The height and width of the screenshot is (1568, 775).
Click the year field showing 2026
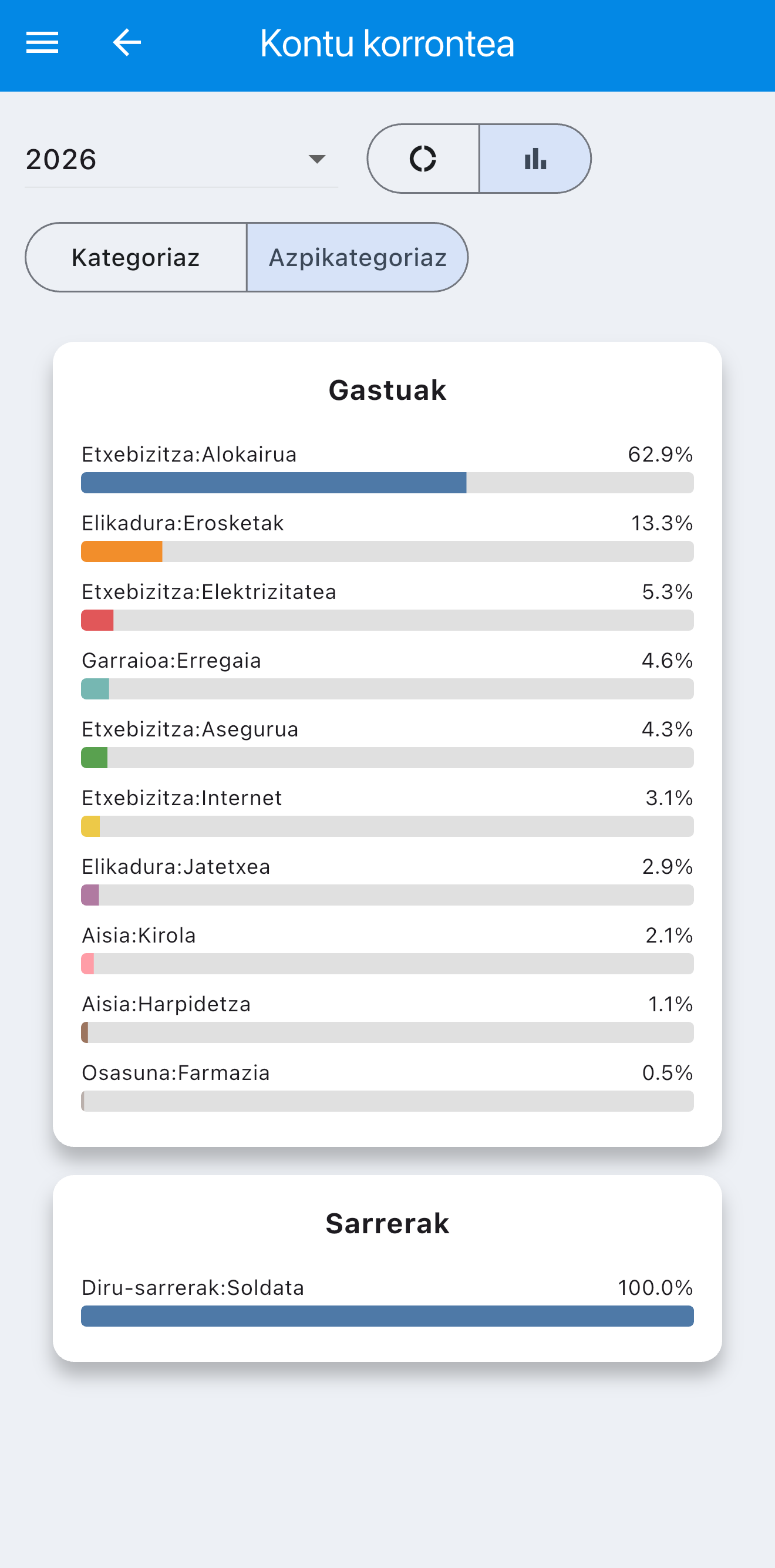(x=181, y=160)
